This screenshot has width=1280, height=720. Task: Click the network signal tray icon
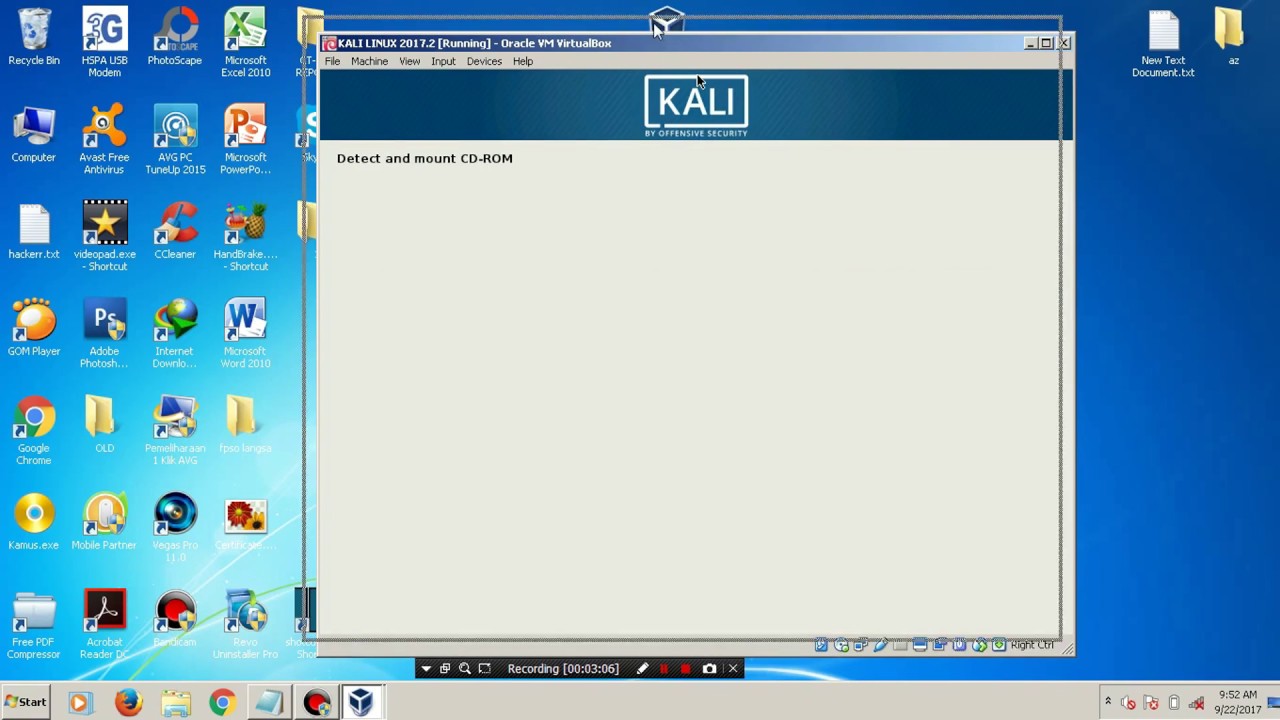click(1196, 703)
